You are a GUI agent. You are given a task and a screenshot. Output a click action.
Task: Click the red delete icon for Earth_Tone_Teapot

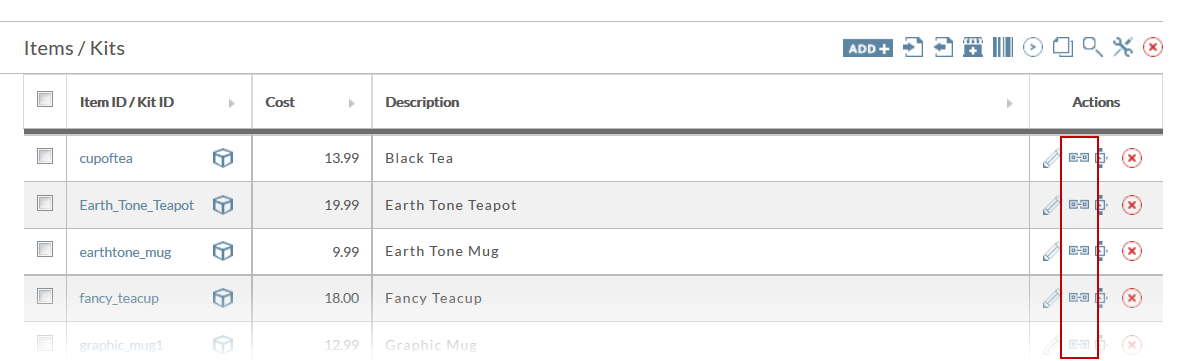click(x=1131, y=205)
